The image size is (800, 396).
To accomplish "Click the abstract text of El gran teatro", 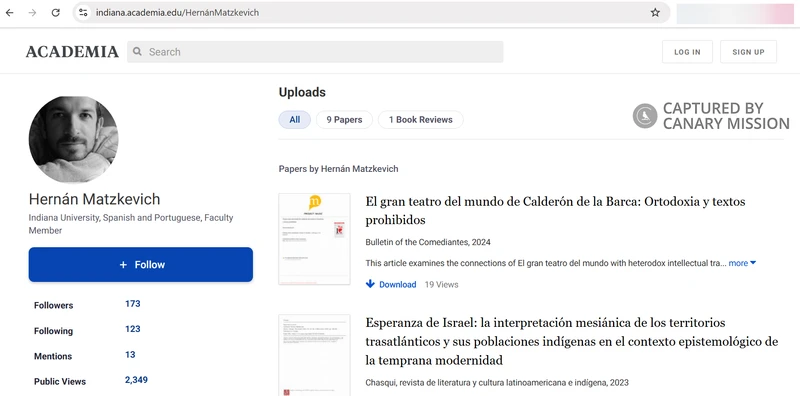I will (545, 263).
